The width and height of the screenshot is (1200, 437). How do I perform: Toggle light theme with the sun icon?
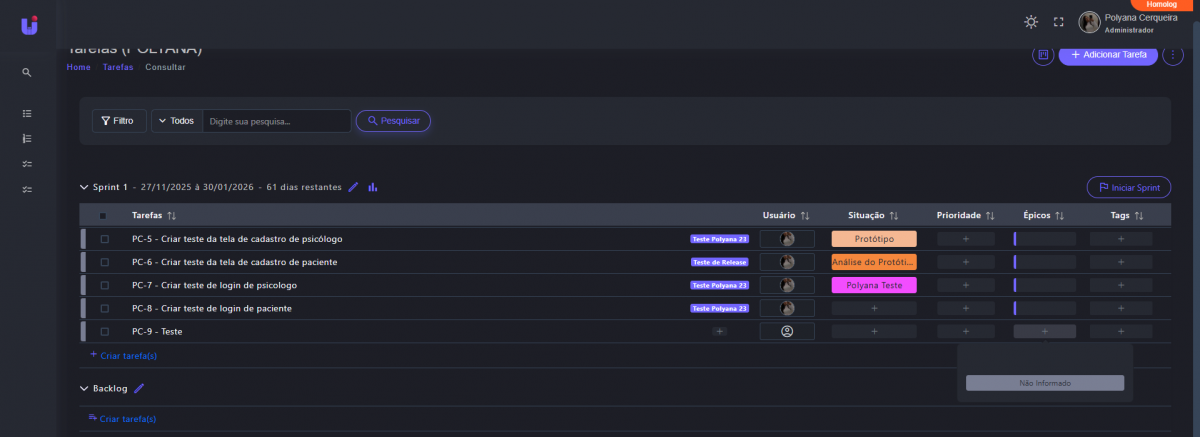coord(1031,22)
